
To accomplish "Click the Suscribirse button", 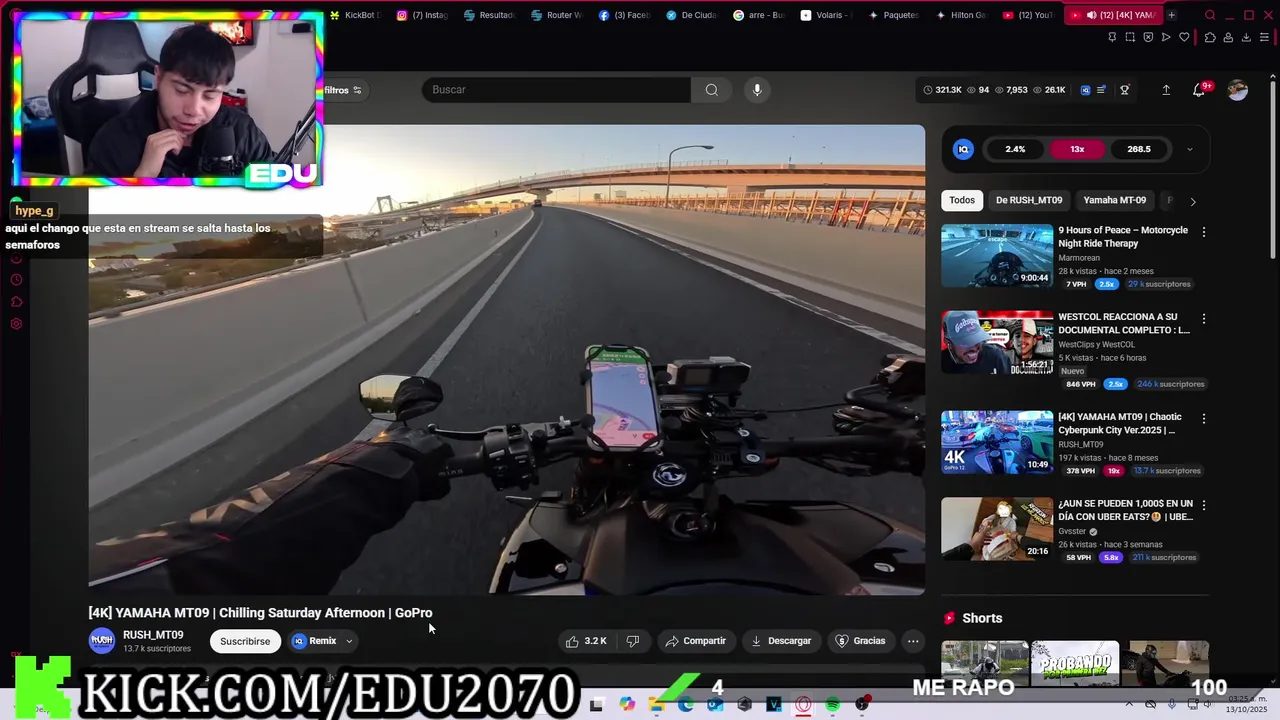I will click(x=245, y=641).
